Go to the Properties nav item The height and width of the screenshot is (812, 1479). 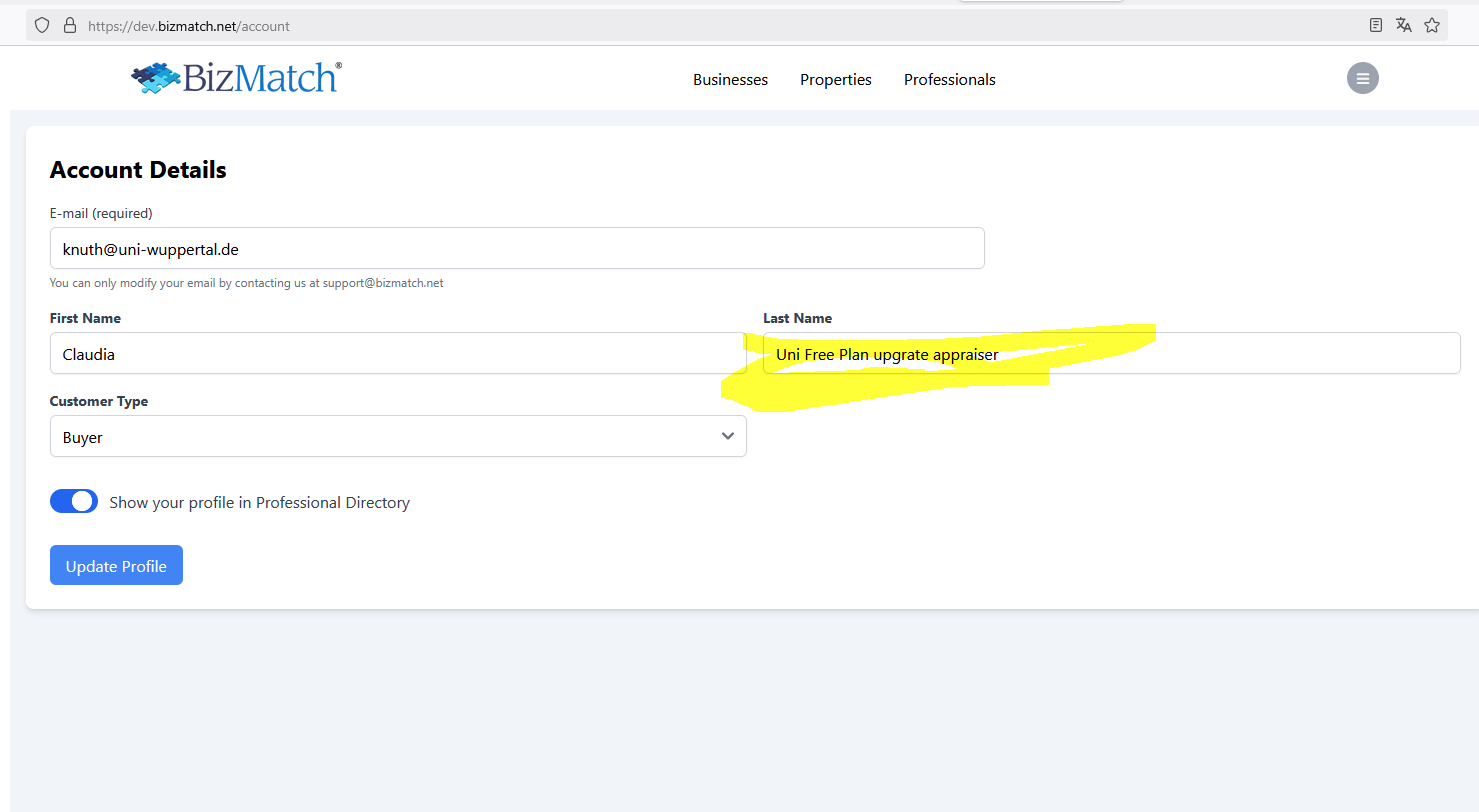coord(835,80)
